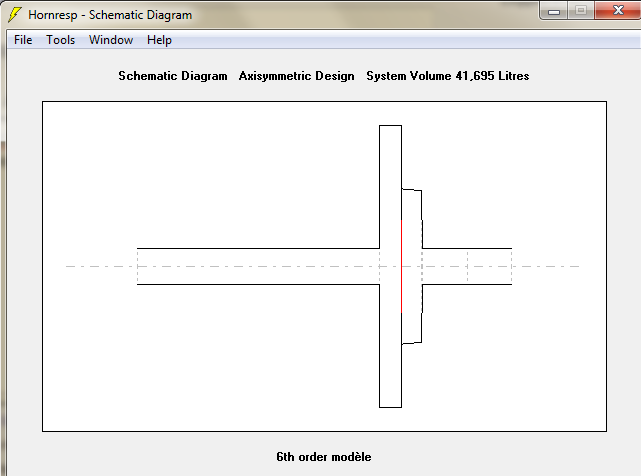Maximize the Hornresp Schematic Diagram window

coord(581,11)
